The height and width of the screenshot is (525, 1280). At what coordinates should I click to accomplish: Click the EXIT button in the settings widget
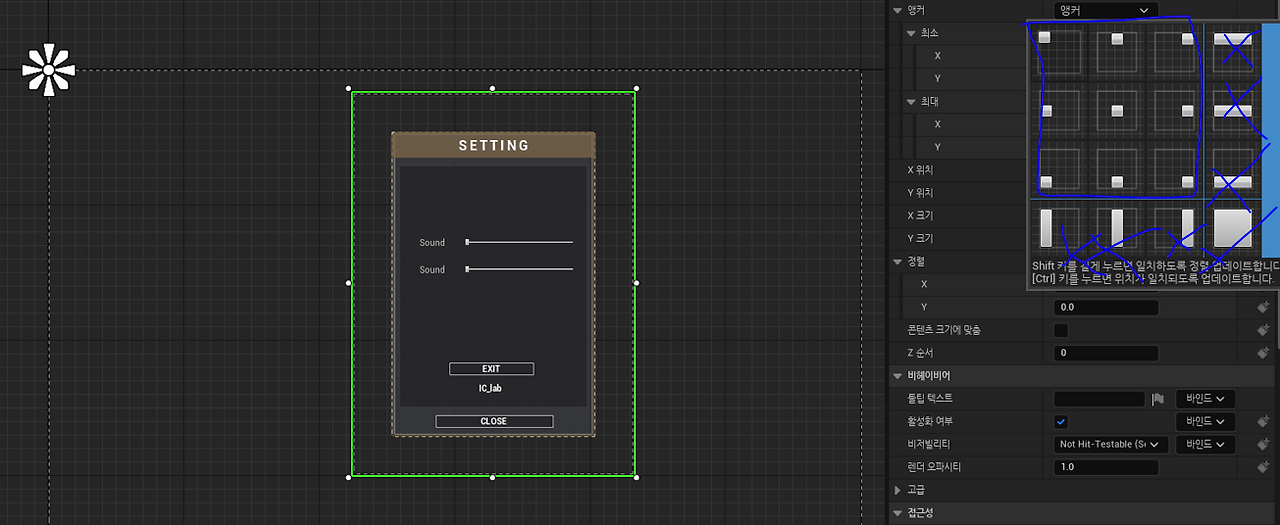click(x=491, y=369)
